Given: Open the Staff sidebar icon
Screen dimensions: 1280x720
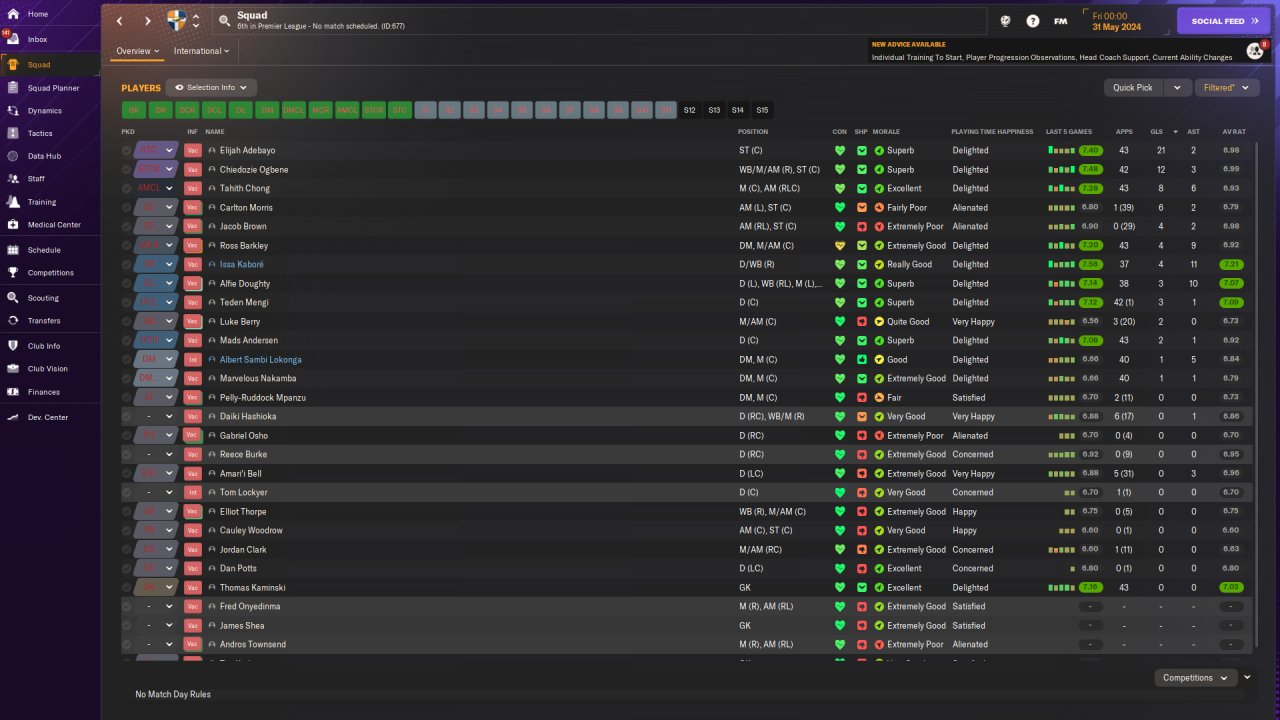Looking at the screenshot, I should 12,179.
